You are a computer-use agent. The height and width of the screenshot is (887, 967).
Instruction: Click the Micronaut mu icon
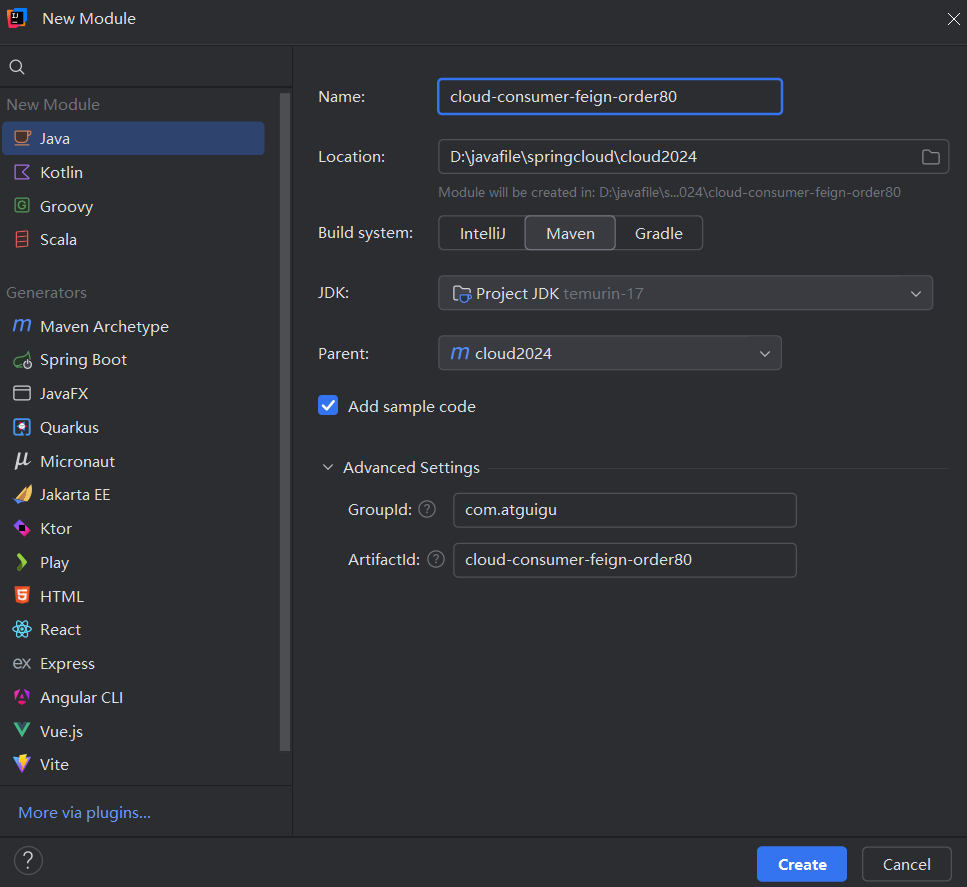coord(22,461)
